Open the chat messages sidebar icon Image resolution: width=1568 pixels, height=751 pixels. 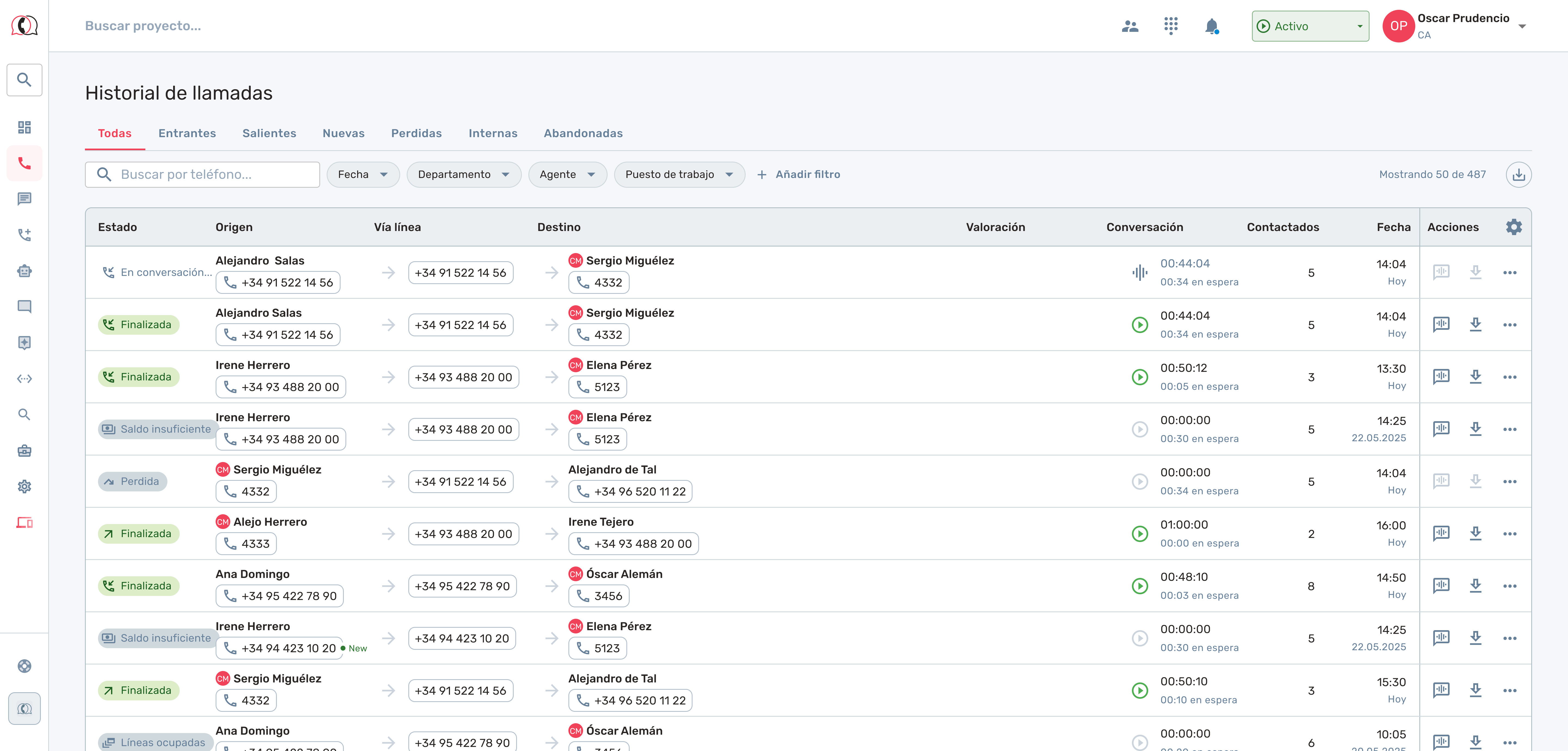click(x=24, y=199)
